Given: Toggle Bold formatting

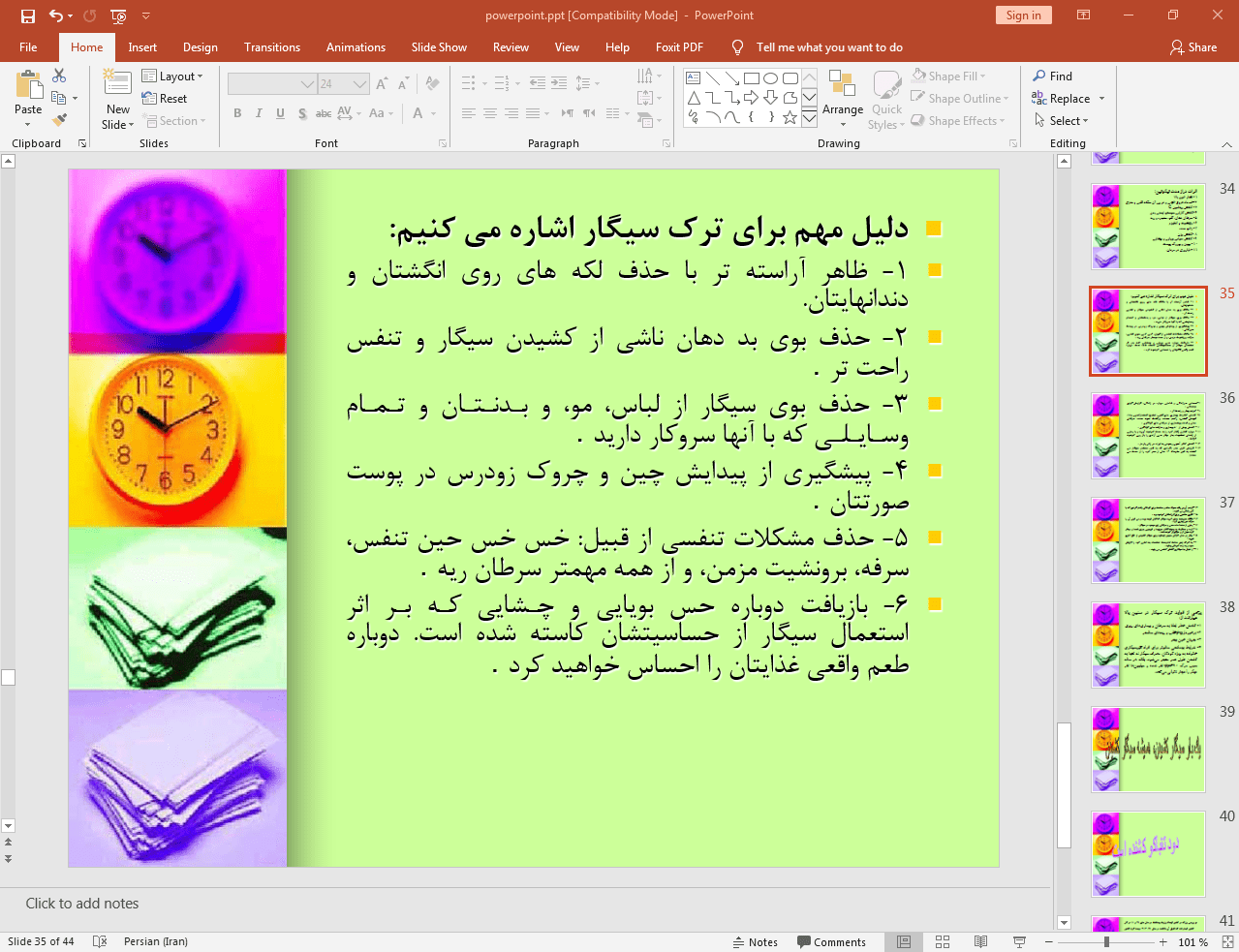Looking at the screenshot, I should [x=237, y=113].
